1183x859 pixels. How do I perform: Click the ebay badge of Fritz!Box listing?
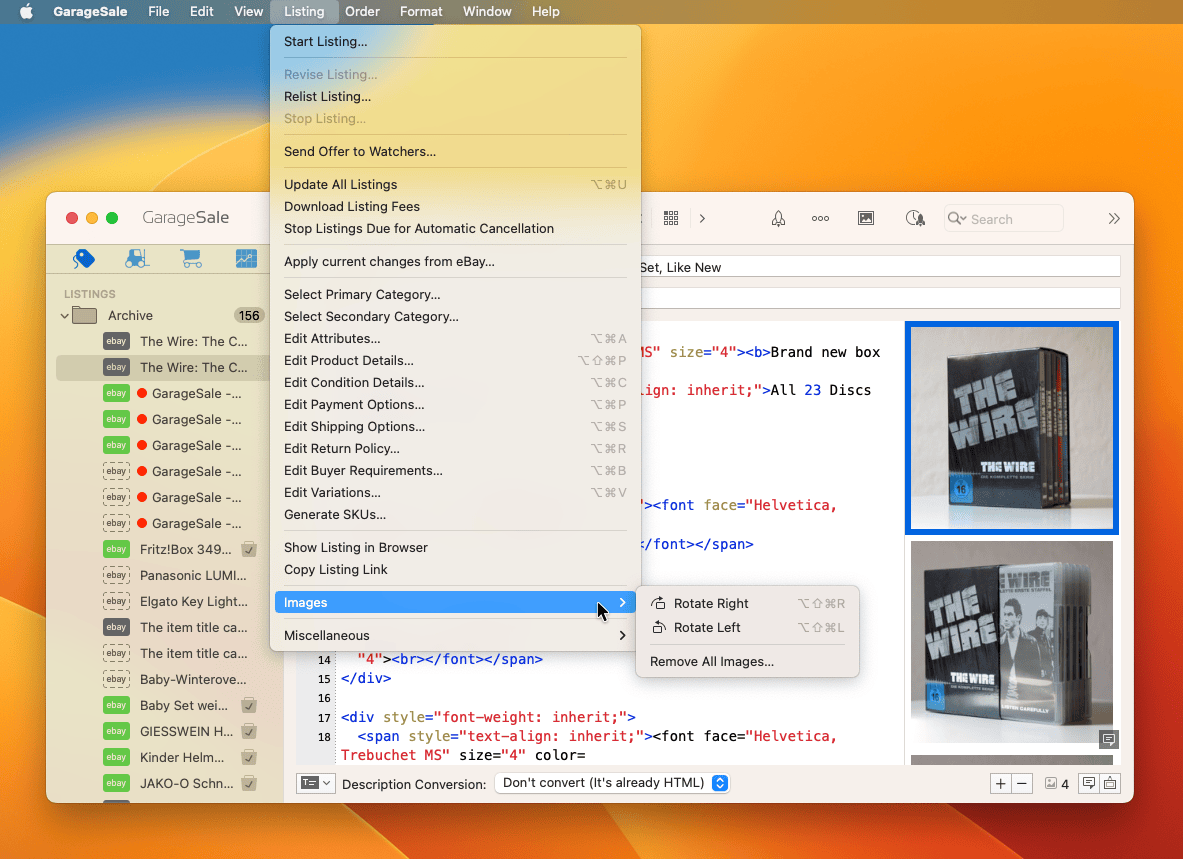click(x=116, y=549)
